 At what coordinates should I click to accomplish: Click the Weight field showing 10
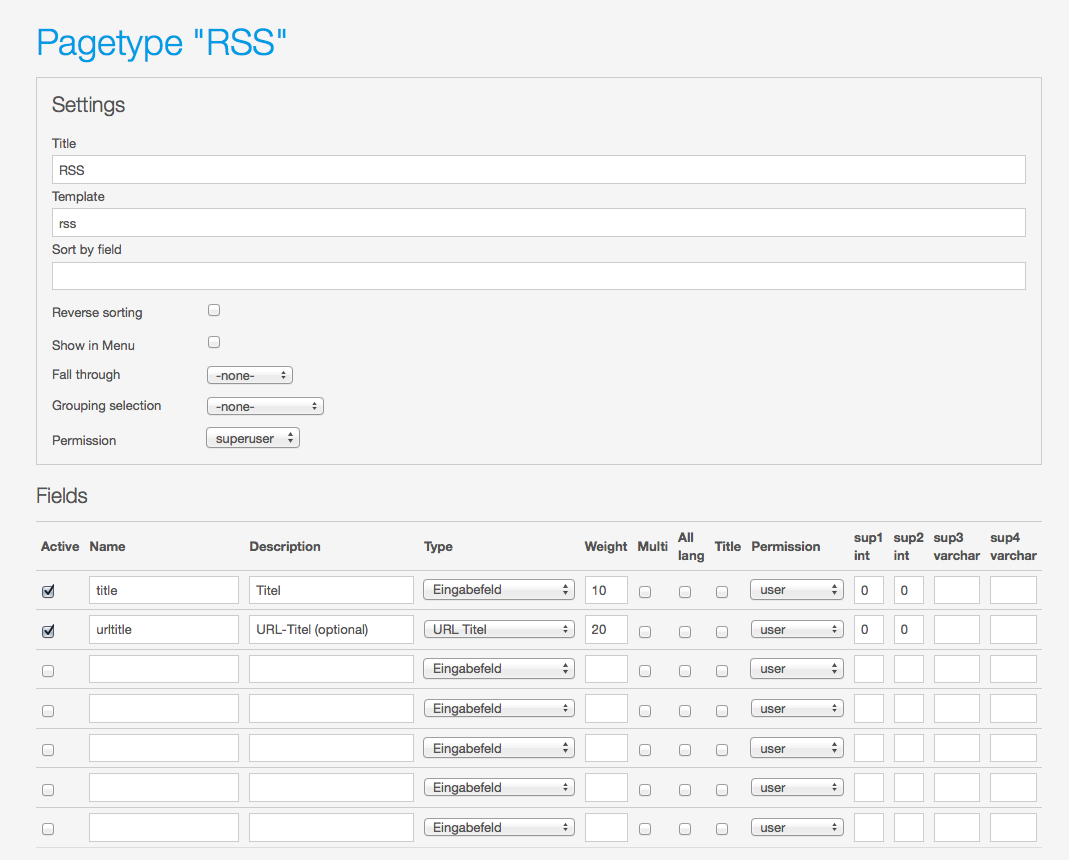(x=606, y=590)
